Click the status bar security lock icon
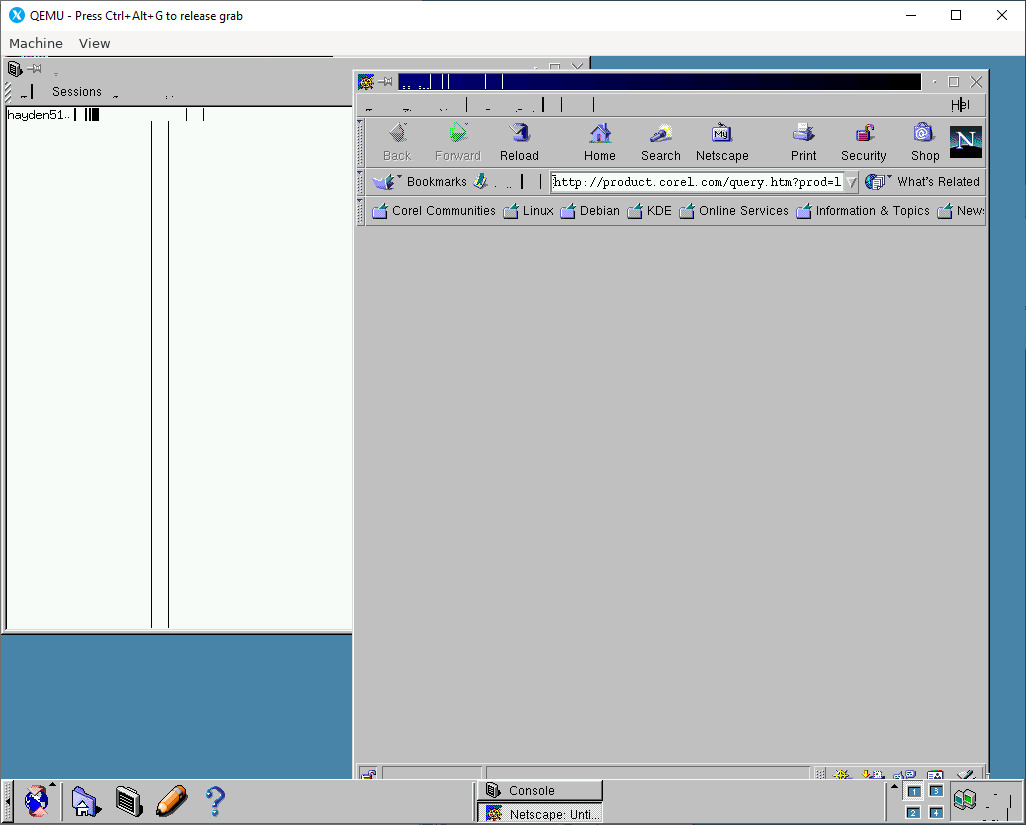 point(368,774)
